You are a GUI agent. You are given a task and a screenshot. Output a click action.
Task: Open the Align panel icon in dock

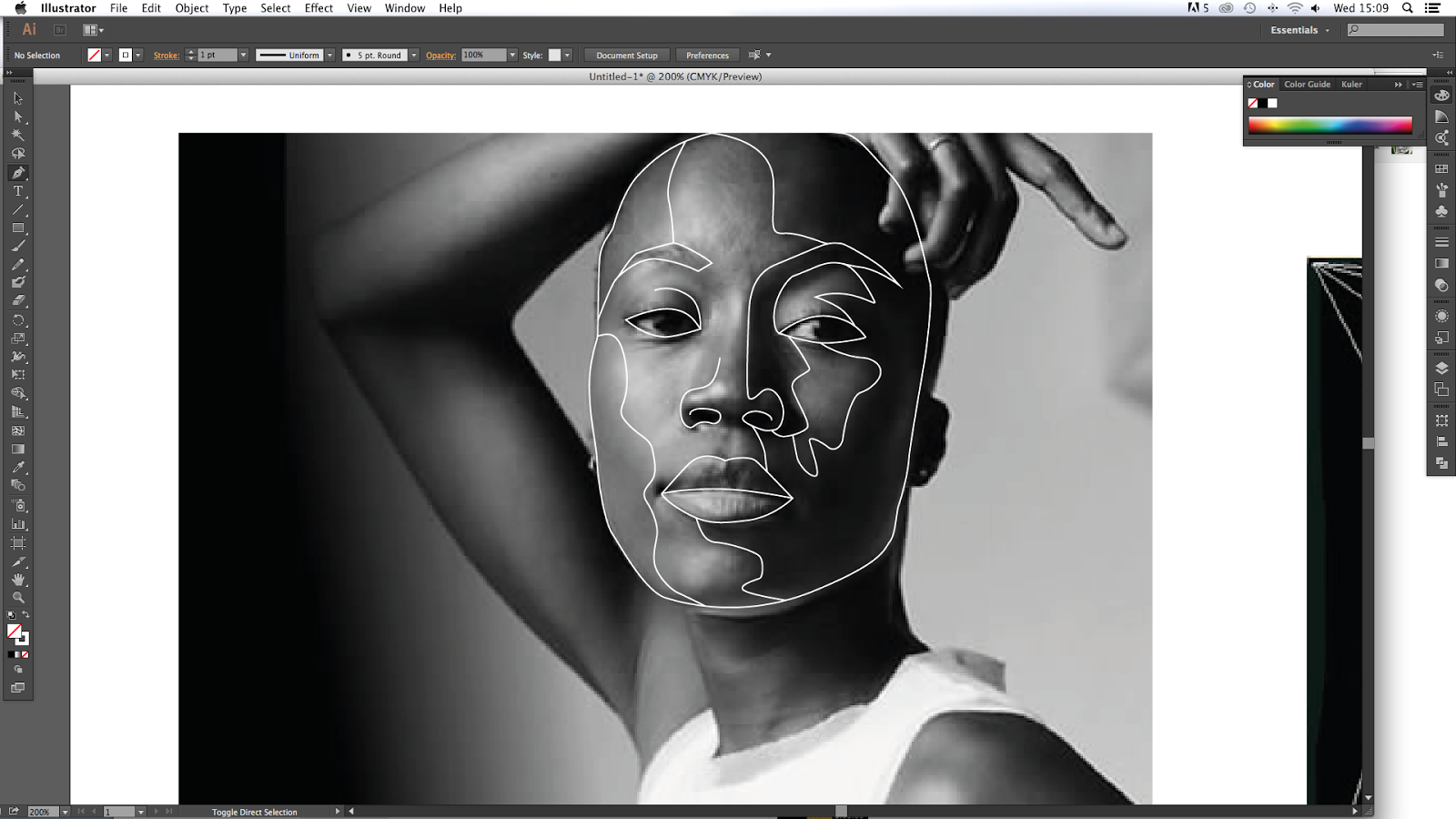[x=1441, y=441]
